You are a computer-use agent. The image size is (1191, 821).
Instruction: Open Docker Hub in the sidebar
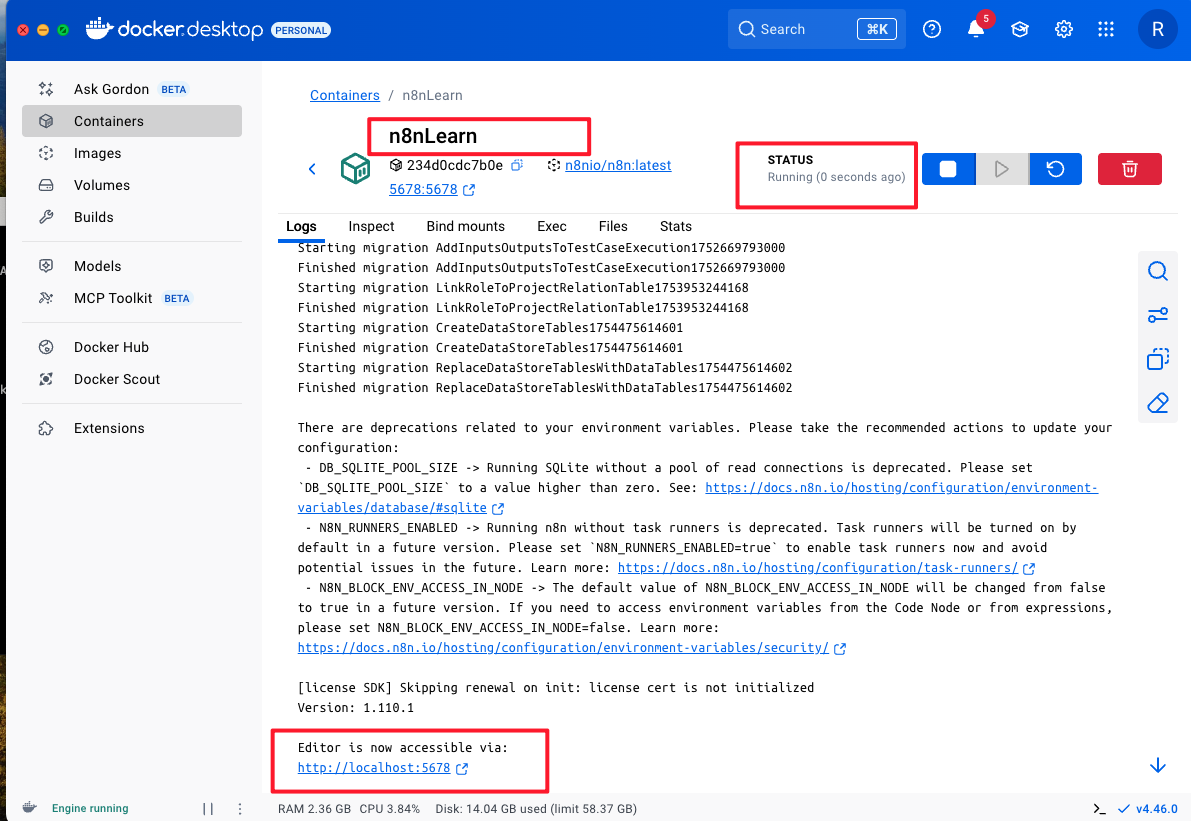[131, 347]
